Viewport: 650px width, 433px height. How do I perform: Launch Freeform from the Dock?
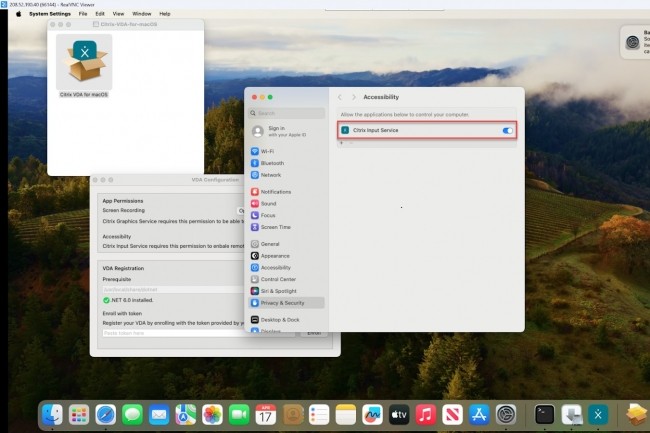(x=372, y=414)
